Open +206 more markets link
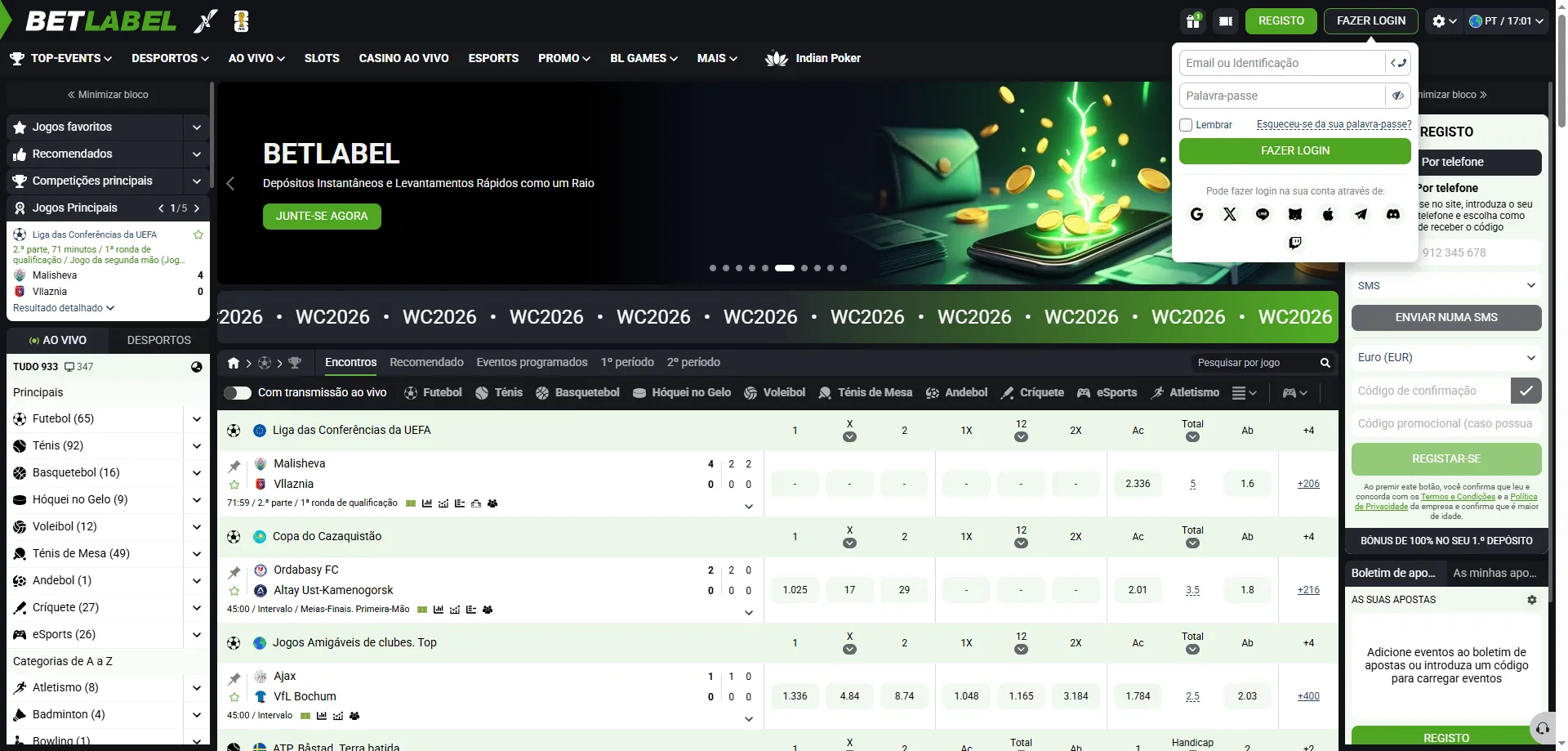The width and height of the screenshot is (1568, 751). click(x=1308, y=484)
